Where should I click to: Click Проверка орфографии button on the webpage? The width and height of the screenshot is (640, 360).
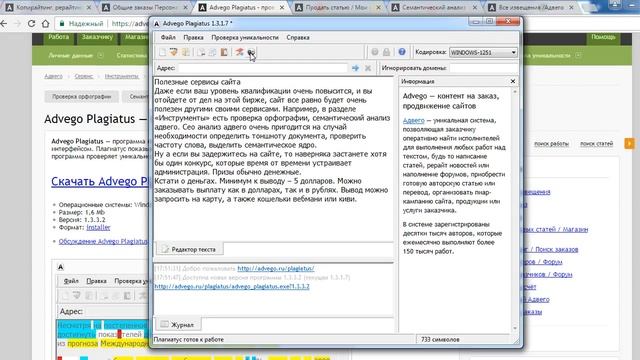(x=82, y=97)
